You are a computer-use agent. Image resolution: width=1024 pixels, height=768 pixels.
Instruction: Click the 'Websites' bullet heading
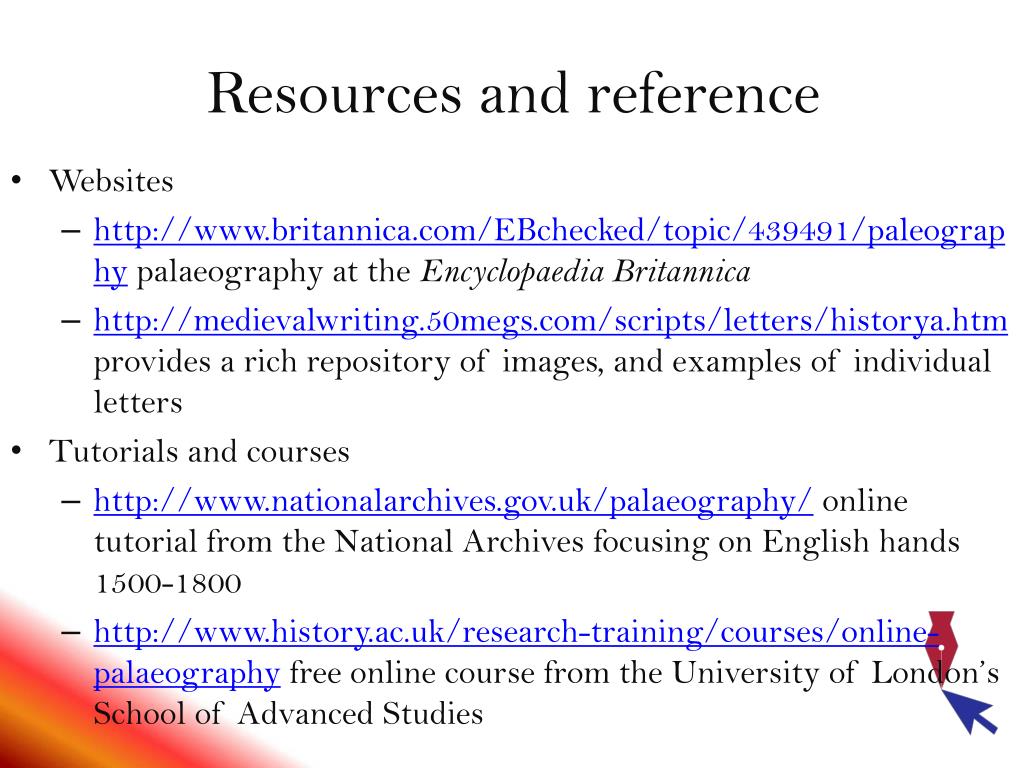coord(111,181)
